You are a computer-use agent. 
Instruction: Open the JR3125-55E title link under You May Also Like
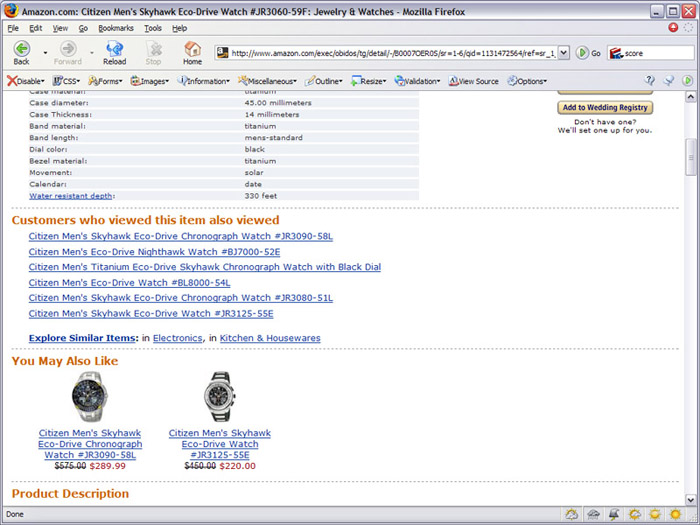(220, 444)
